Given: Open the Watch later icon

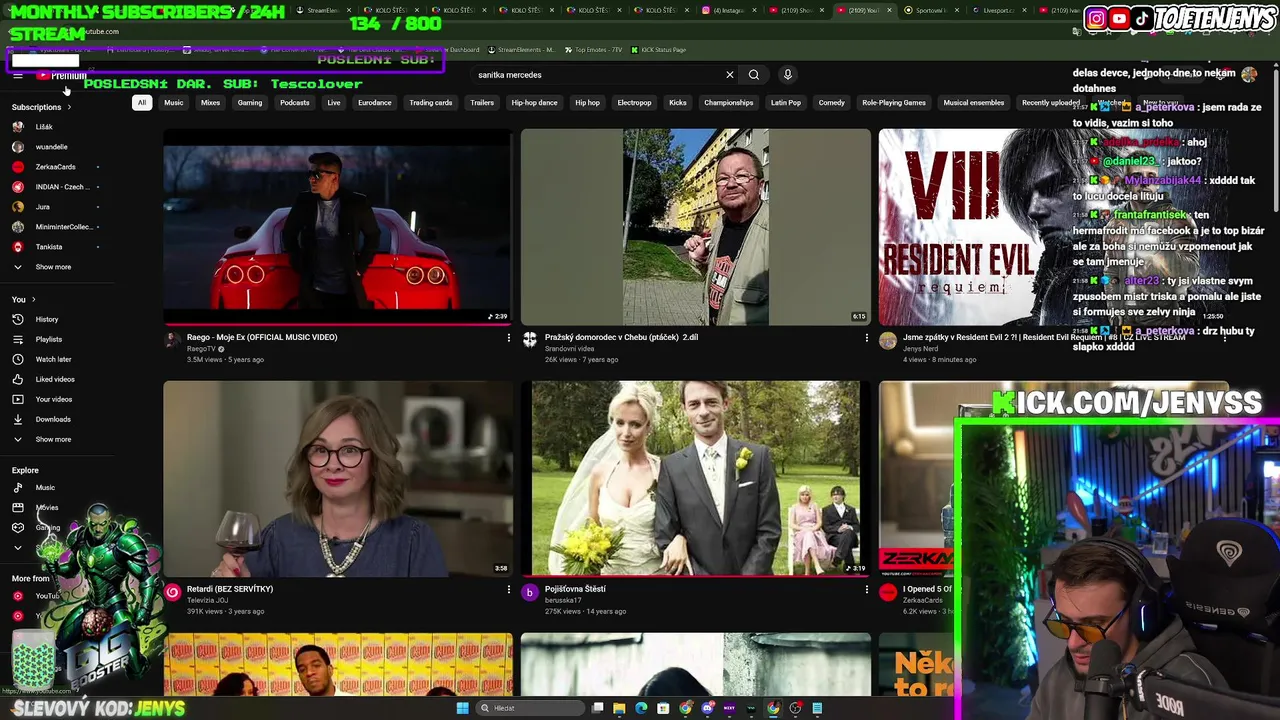Looking at the screenshot, I should click(18, 359).
